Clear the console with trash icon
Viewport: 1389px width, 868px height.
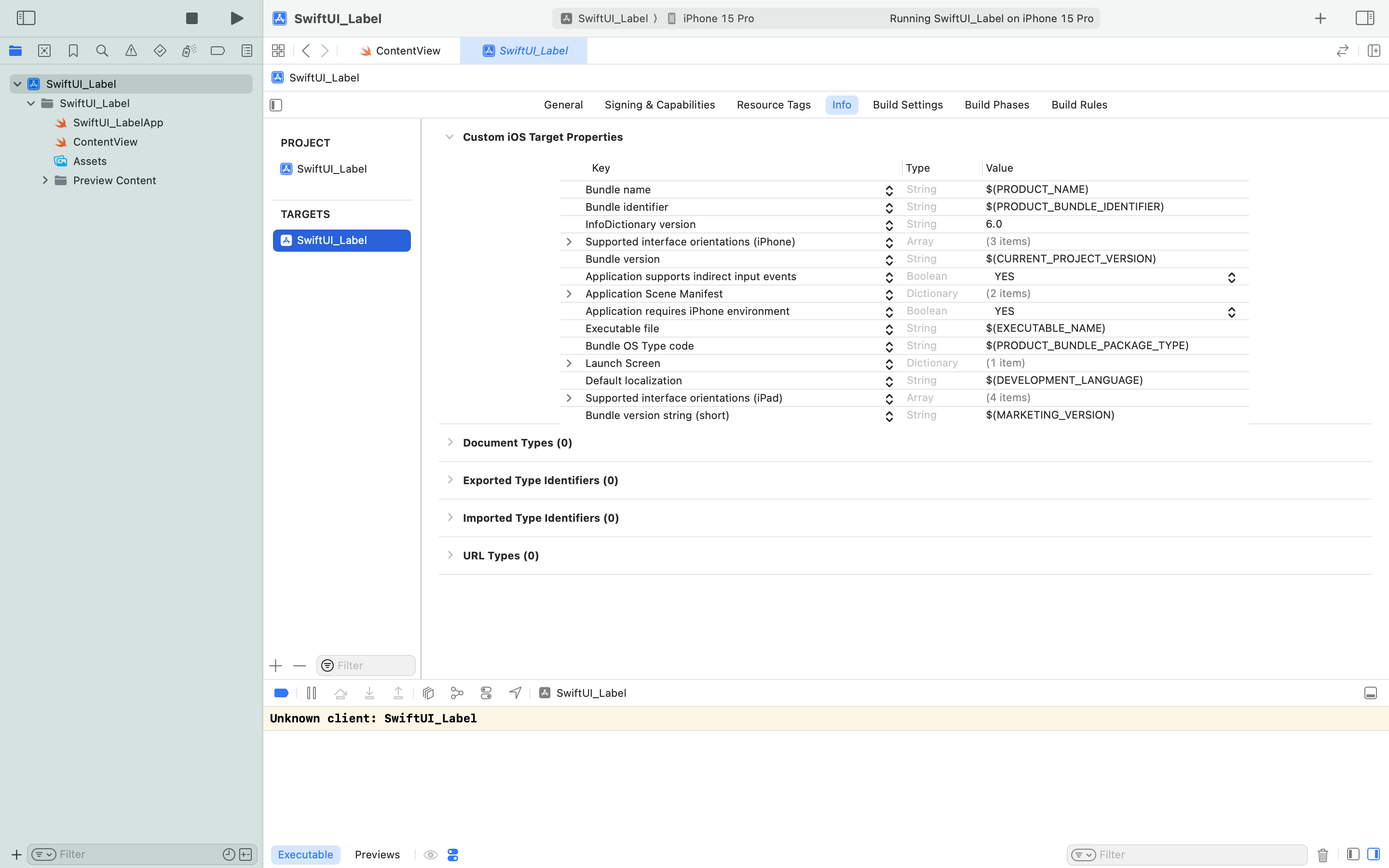[x=1322, y=855]
